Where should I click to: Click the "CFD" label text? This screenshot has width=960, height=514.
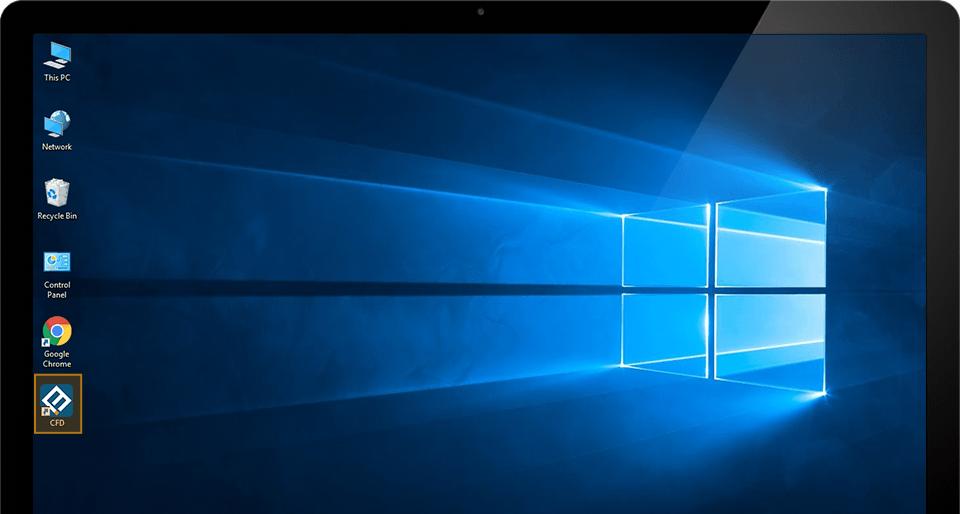(57, 423)
